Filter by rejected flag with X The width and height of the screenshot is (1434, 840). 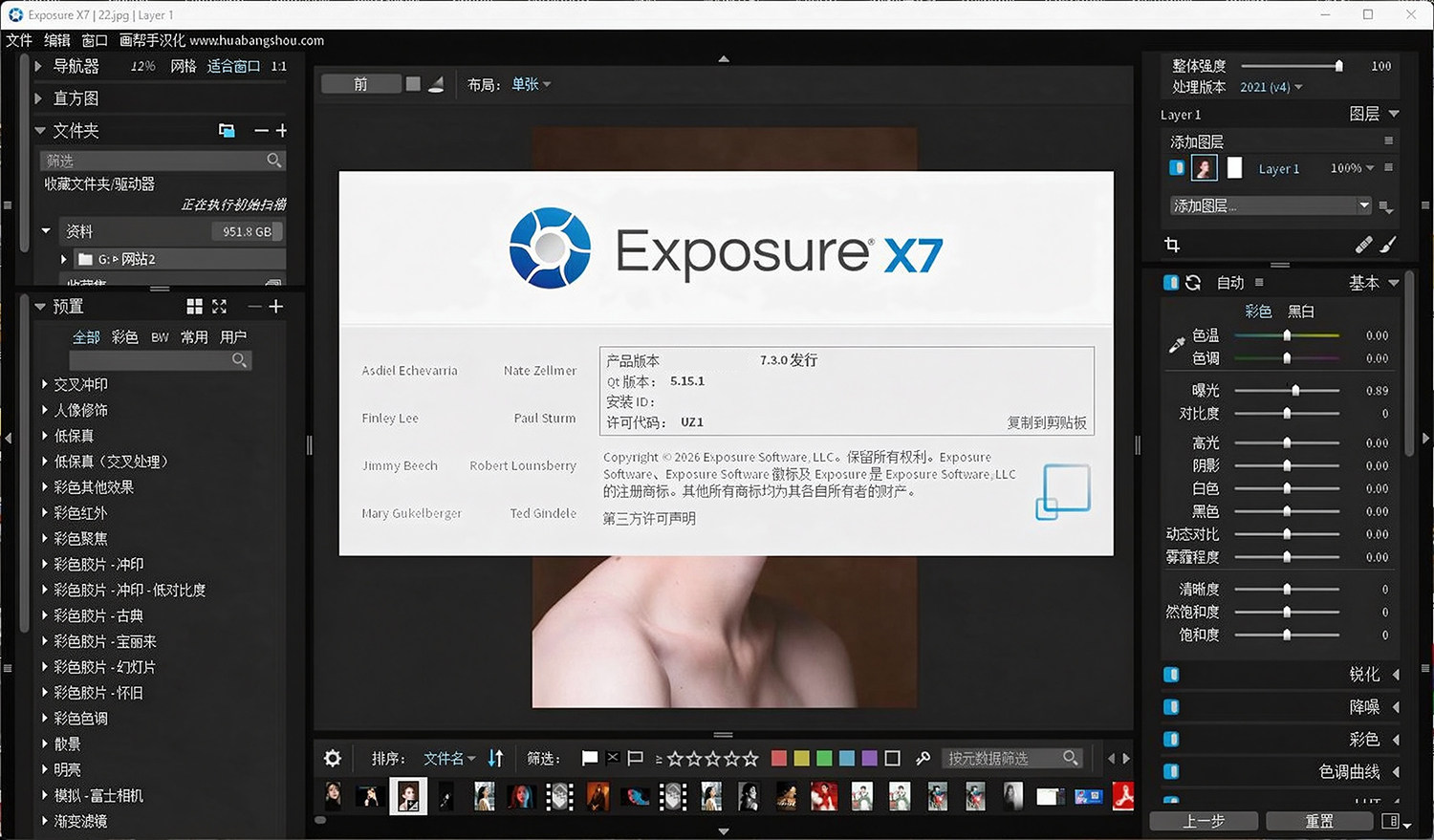tap(613, 758)
